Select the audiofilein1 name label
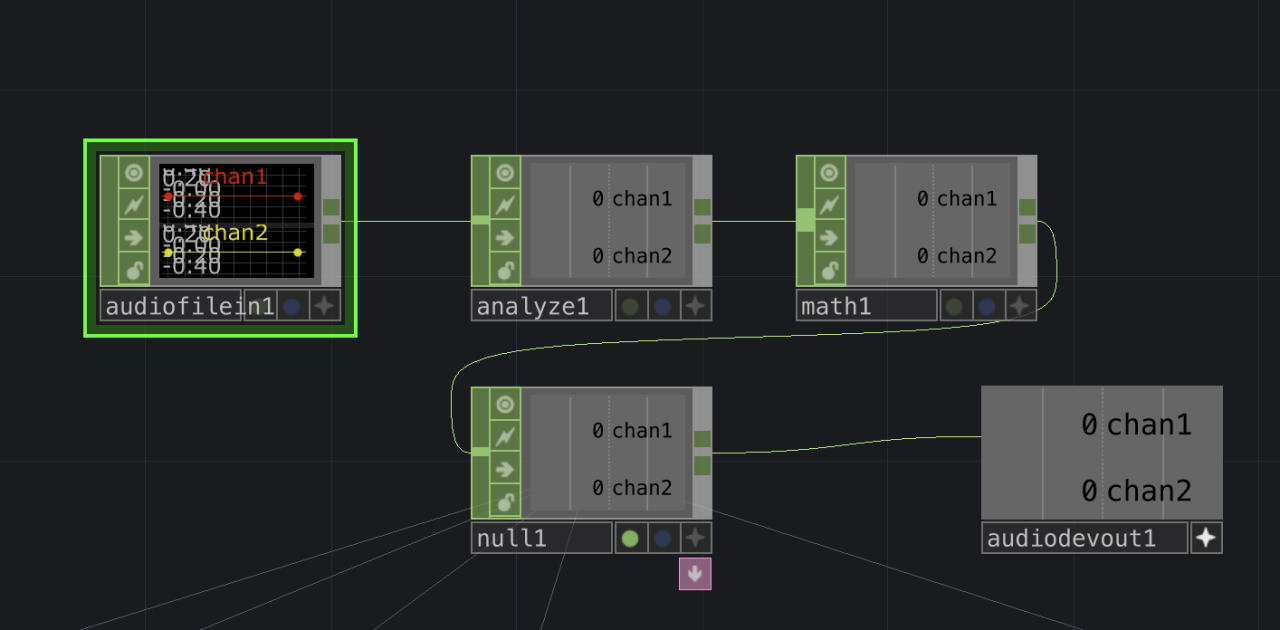 click(172, 306)
